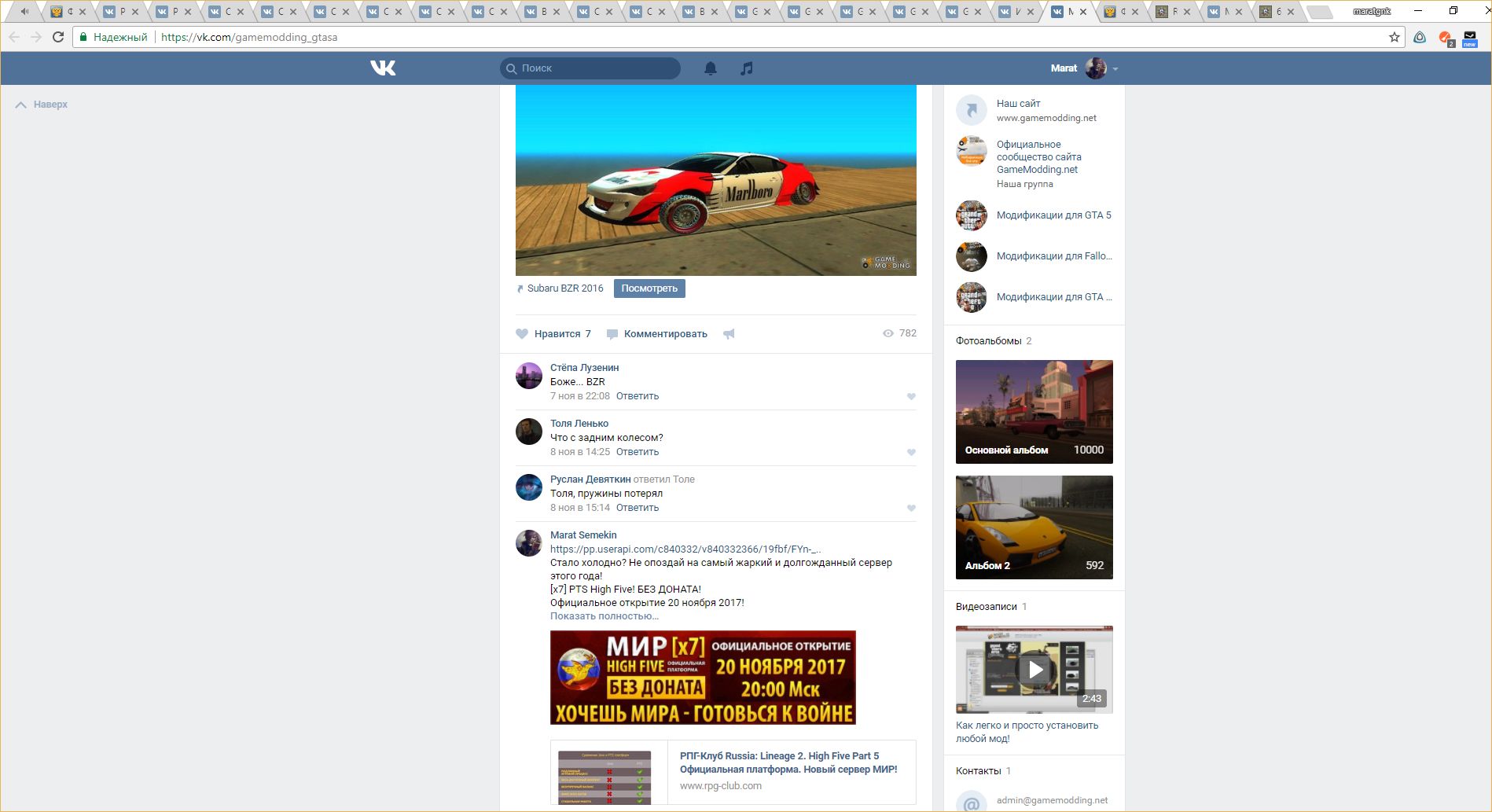Viewport: 1492px width, 812px height.
Task: Open the МИР x7 High Five banner image
Action: pyautogui.click(x=703, y=678)
